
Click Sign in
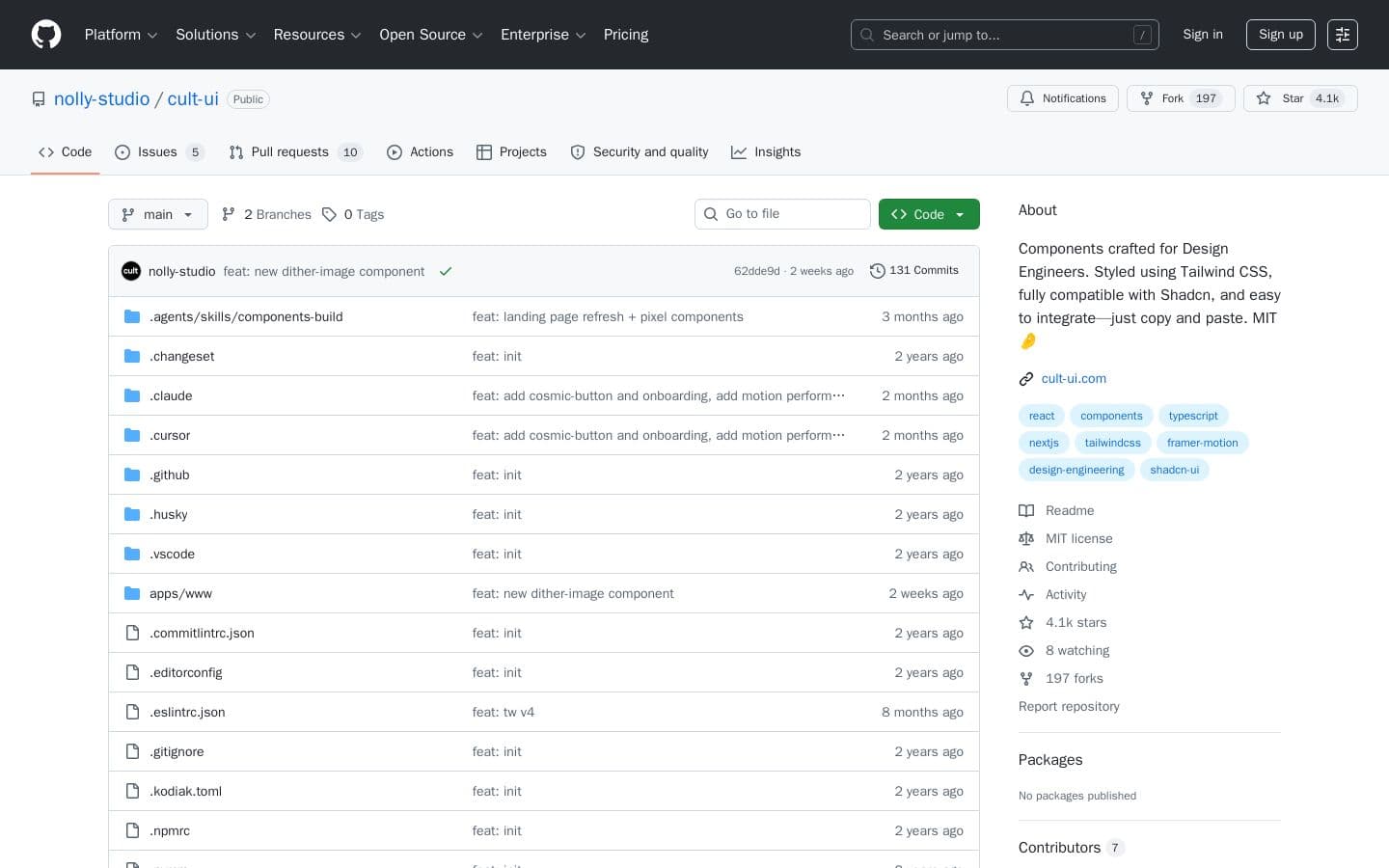pos(1203,35)
